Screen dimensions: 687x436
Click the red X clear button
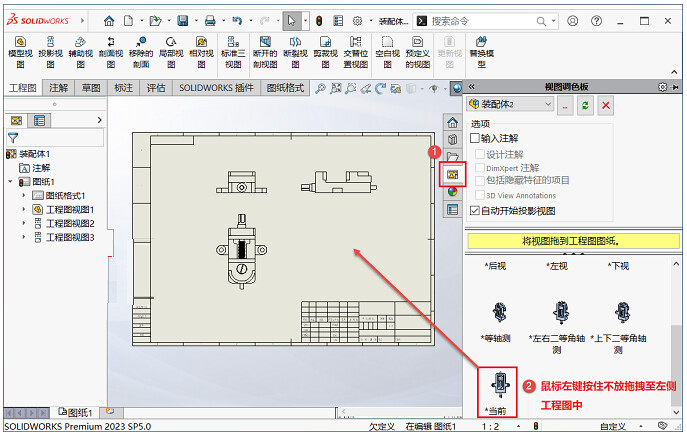[x=605, y=104]
